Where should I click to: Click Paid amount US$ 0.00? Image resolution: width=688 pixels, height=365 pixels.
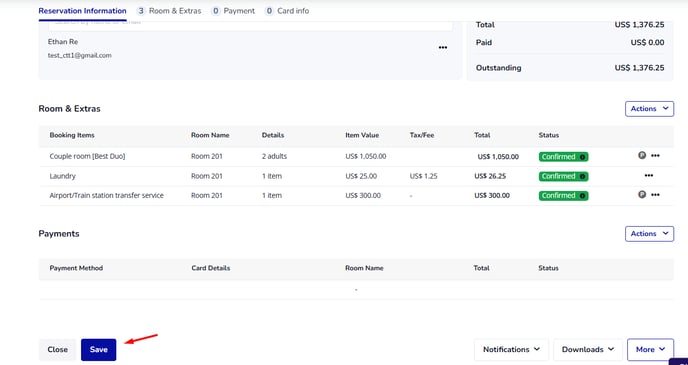pos(647,43)
